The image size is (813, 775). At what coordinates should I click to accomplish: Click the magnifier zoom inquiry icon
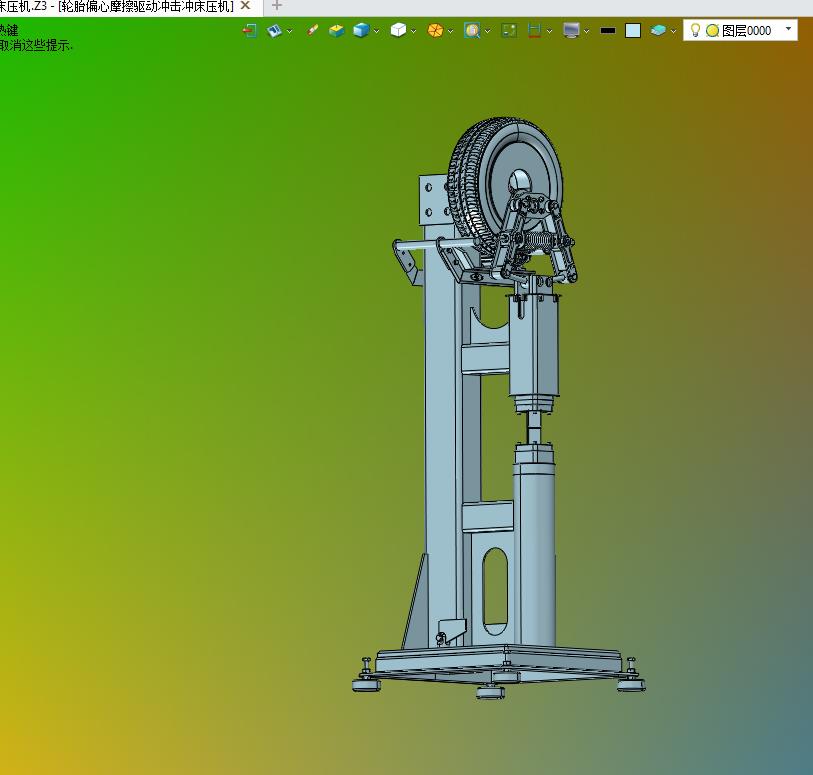(472, 31)
